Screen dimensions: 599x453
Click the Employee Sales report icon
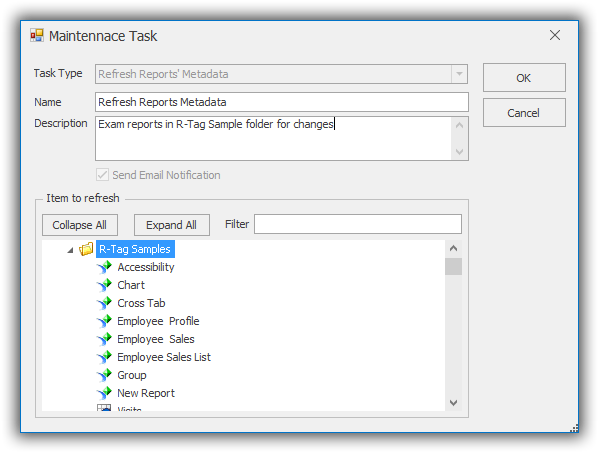pos(104,339)
